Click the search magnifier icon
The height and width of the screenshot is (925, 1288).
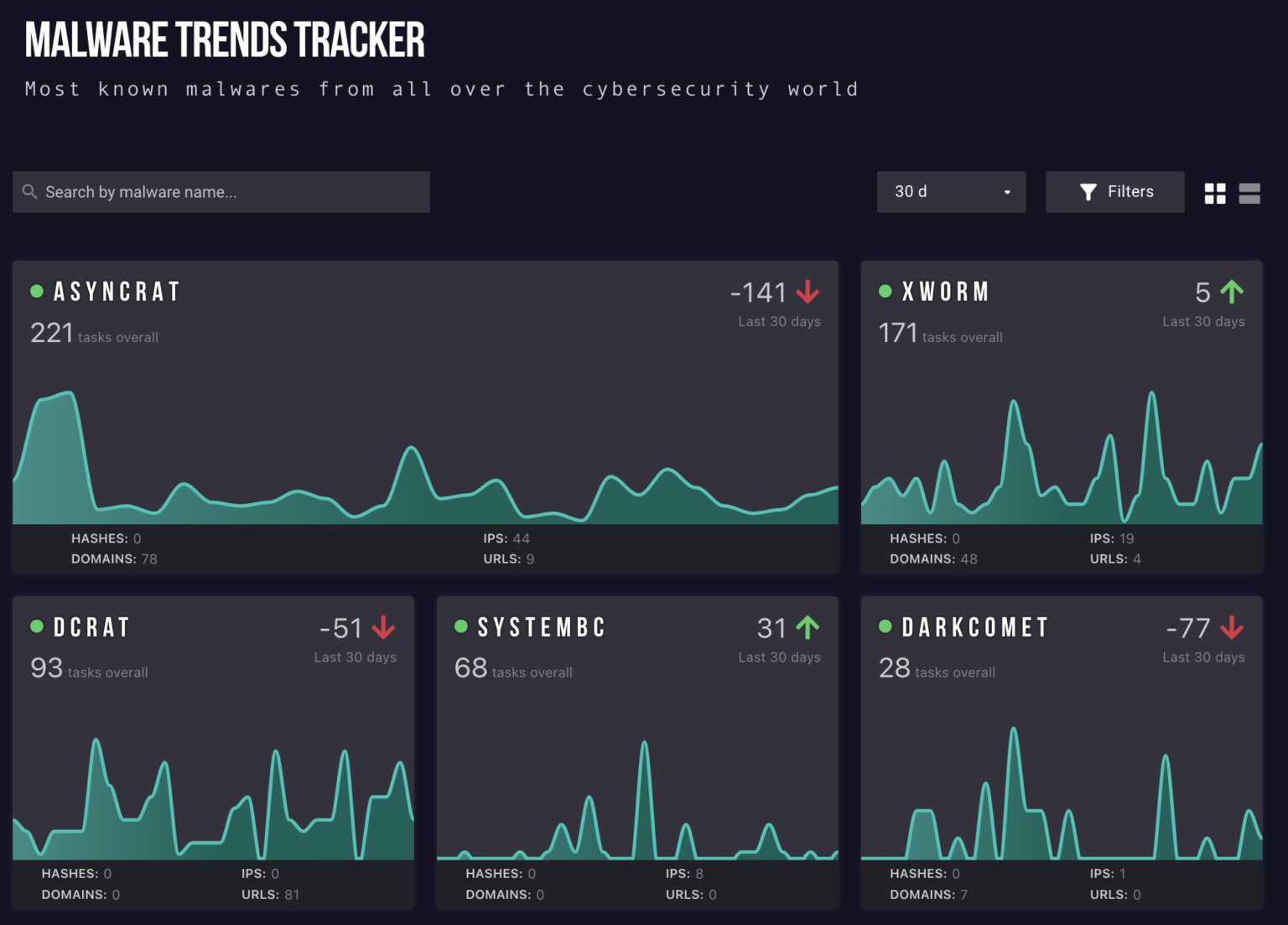point(29,192)
